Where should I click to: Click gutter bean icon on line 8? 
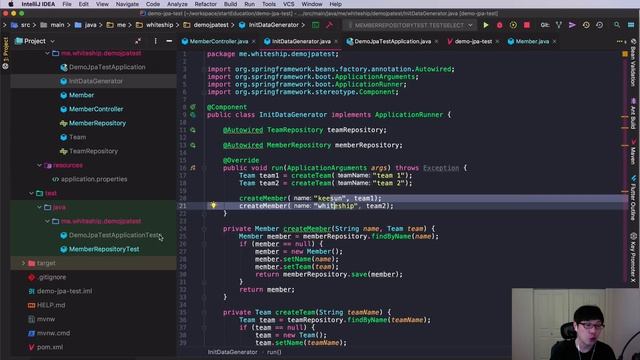pos(193,107)
